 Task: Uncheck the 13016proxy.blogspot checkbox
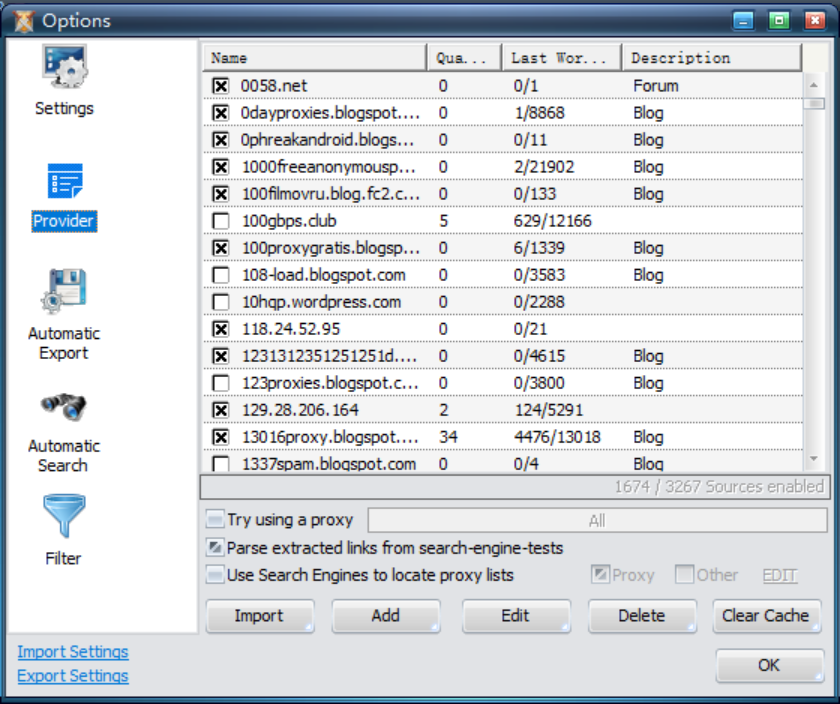click(x=221, y=437)
